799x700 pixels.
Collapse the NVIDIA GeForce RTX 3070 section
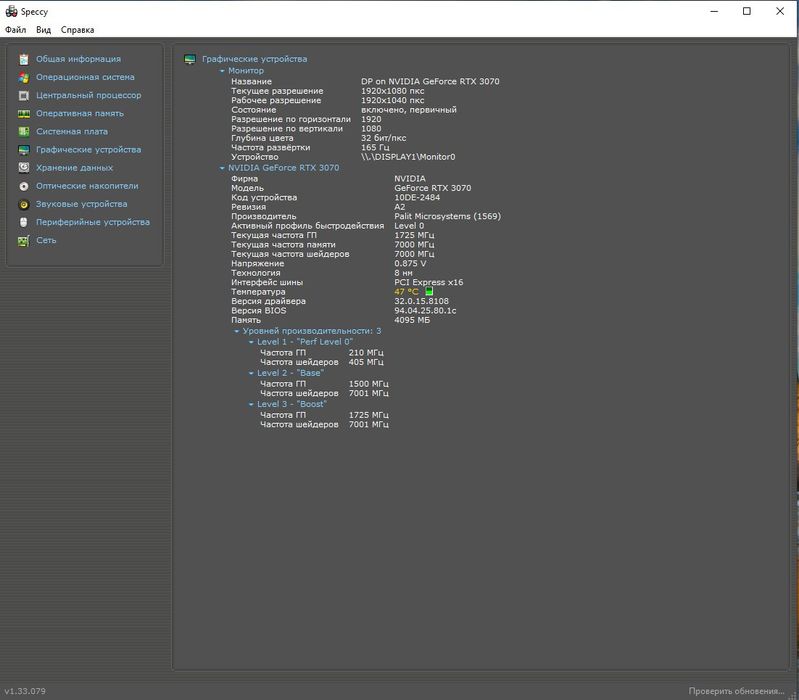click(222, 168)
